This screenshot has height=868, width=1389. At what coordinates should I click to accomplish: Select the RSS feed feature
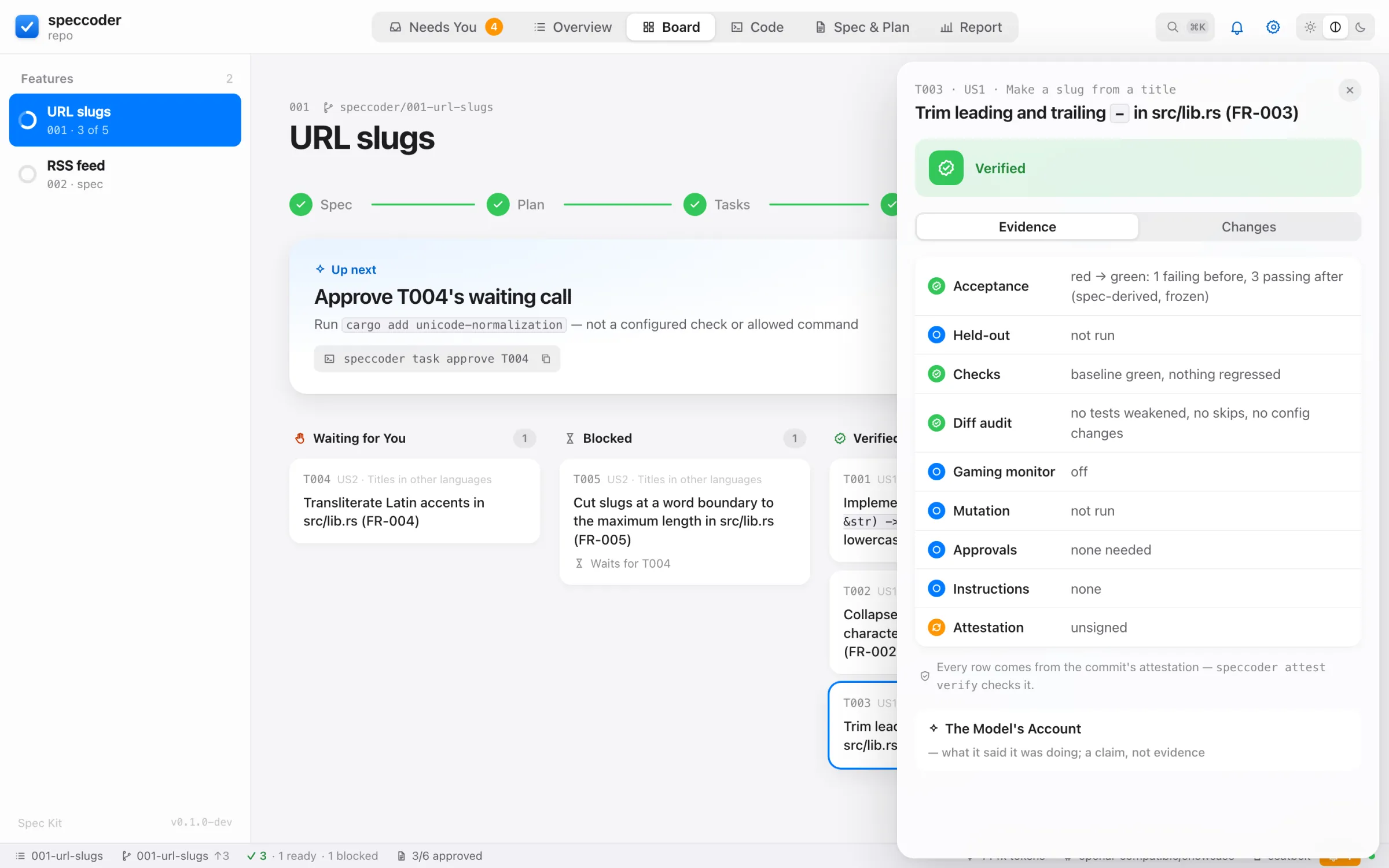click(125, 174)
